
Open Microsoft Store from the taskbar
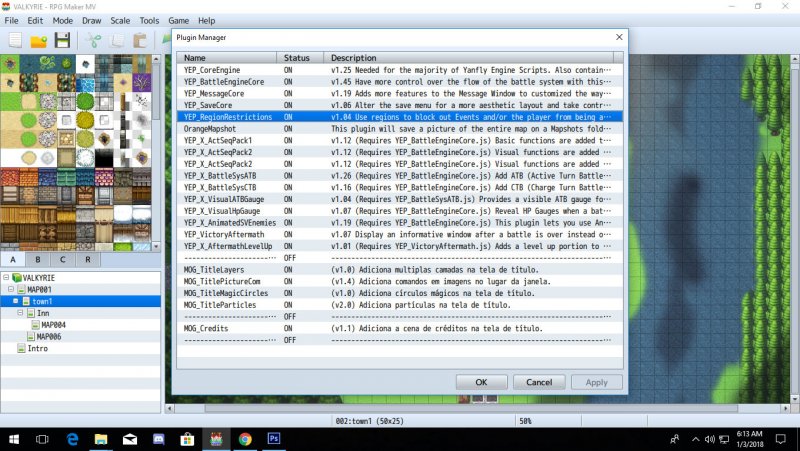click(x=187, y=439)
